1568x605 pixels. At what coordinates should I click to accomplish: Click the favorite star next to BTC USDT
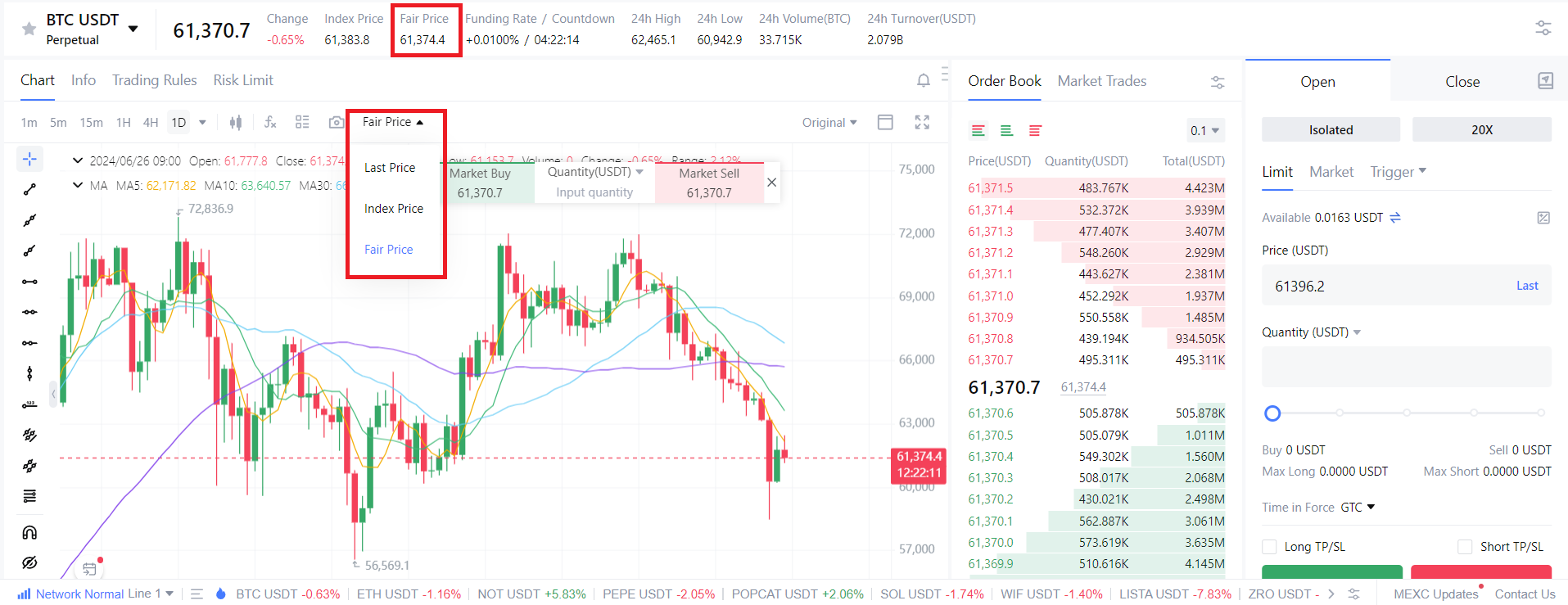(x=29, y=29)
